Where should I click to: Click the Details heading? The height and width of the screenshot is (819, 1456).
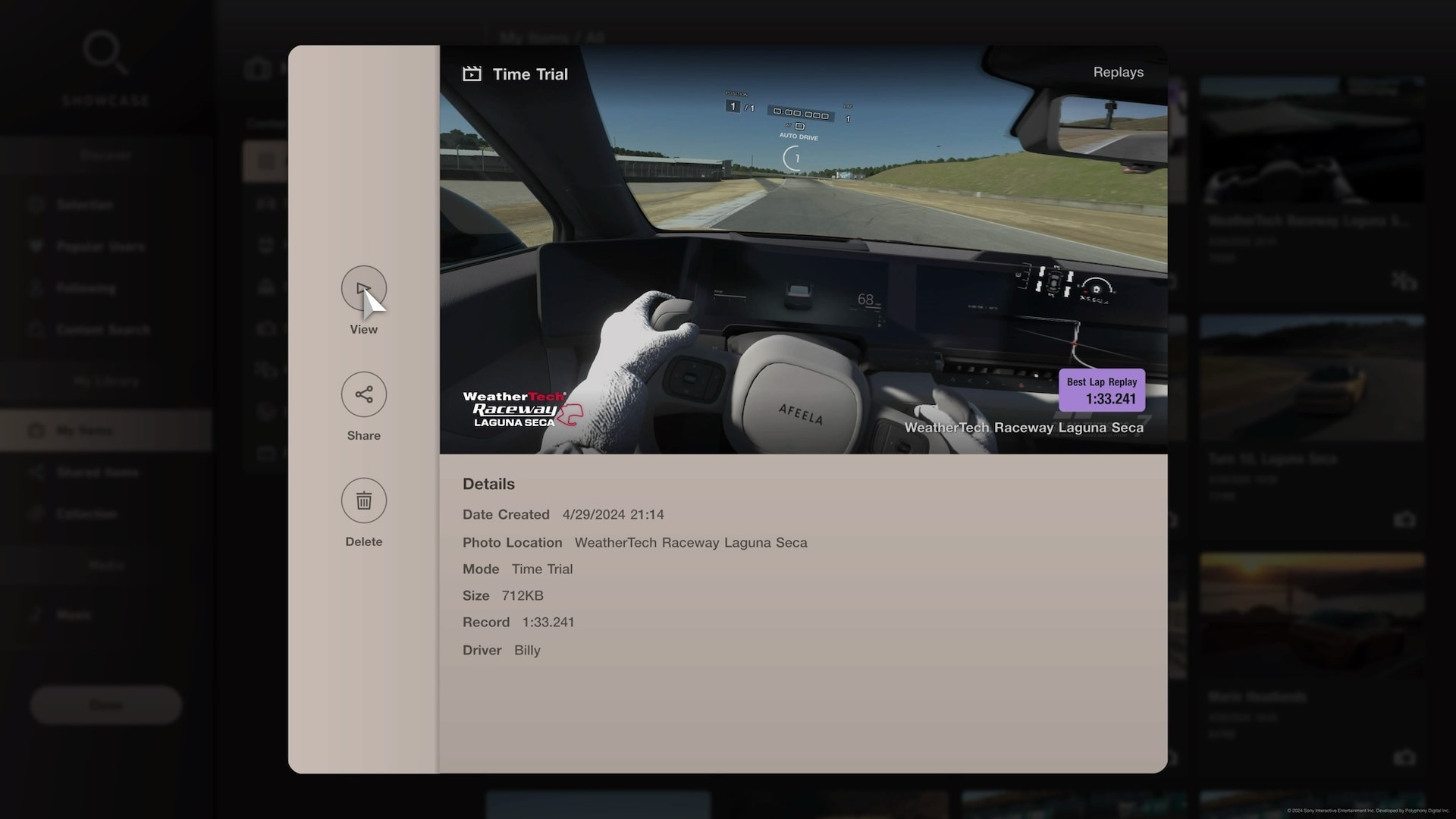tap(488, 484)
